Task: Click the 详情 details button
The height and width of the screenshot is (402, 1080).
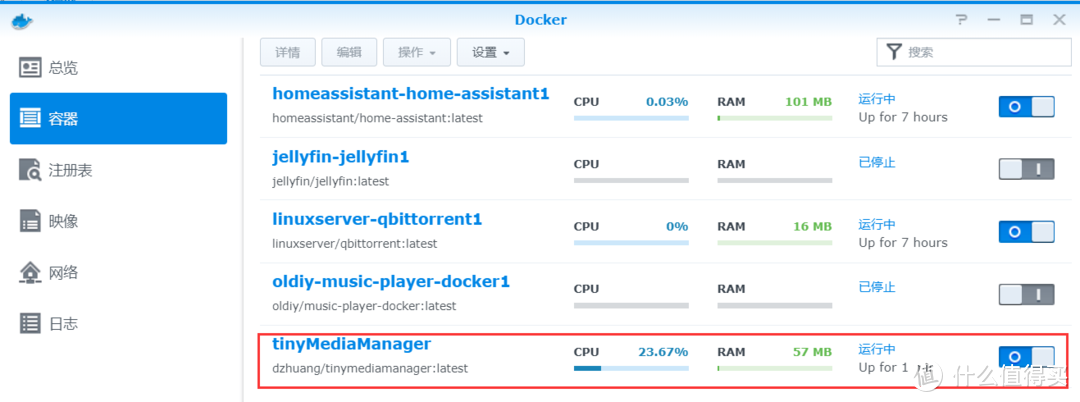Action: click(x=287, y=52)
